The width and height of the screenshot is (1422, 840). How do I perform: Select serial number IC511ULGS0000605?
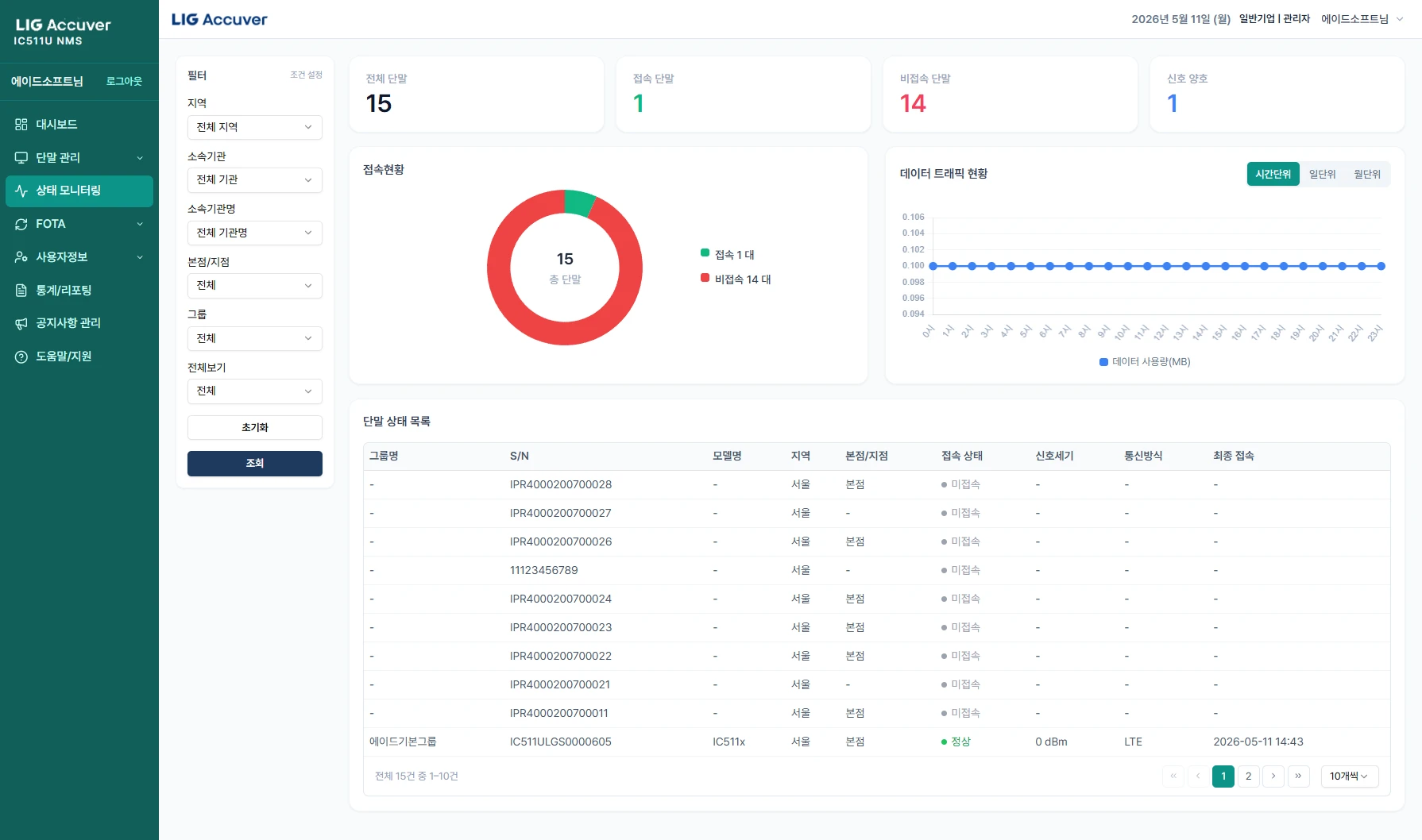[x=561, y=742]
